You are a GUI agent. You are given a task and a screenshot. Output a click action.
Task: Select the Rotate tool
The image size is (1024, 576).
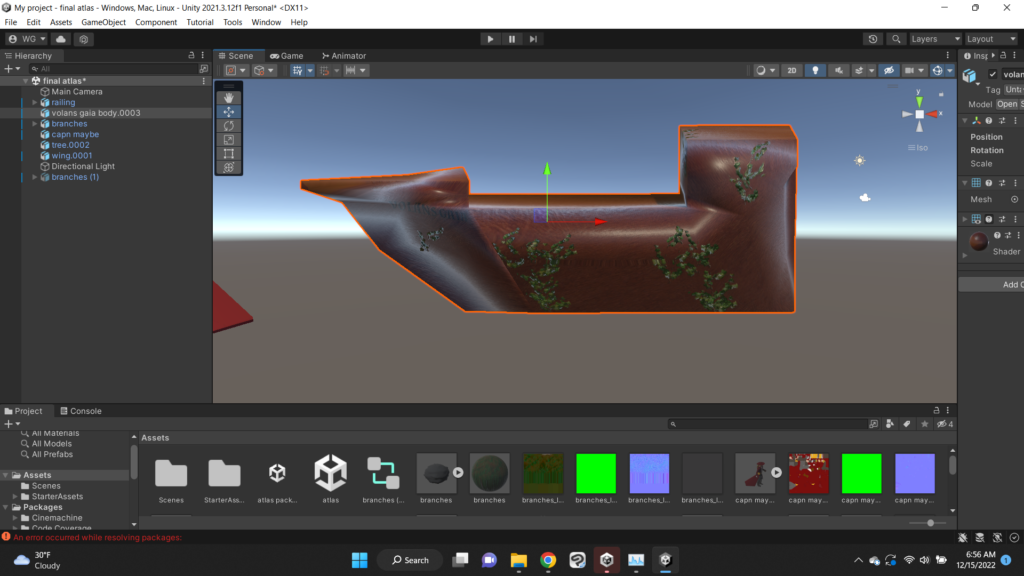point(229,125)
